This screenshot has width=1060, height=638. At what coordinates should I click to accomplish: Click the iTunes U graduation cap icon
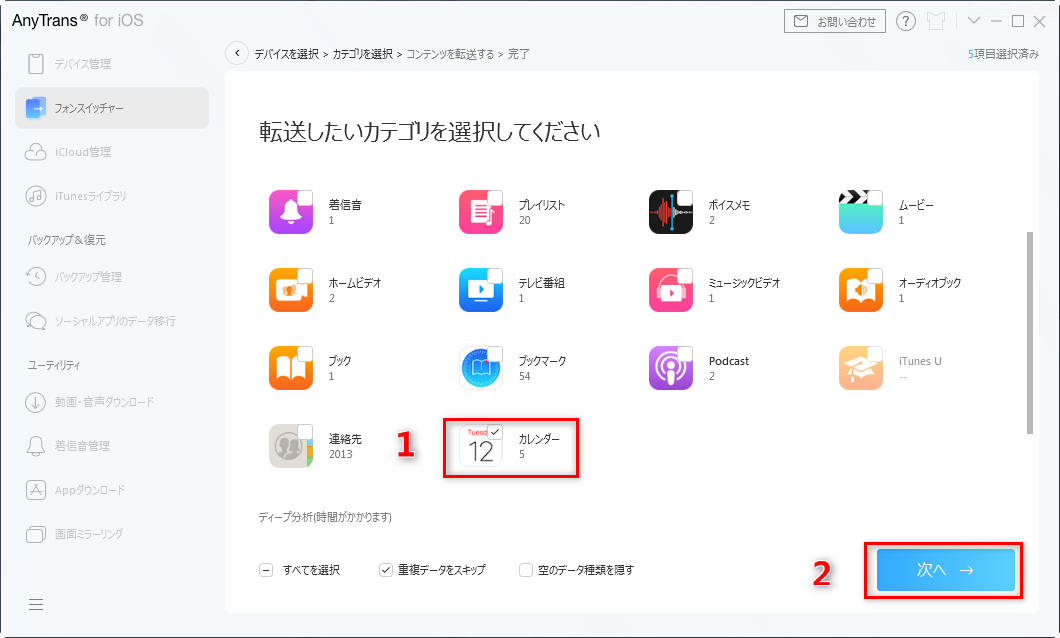tap(861, 368)
